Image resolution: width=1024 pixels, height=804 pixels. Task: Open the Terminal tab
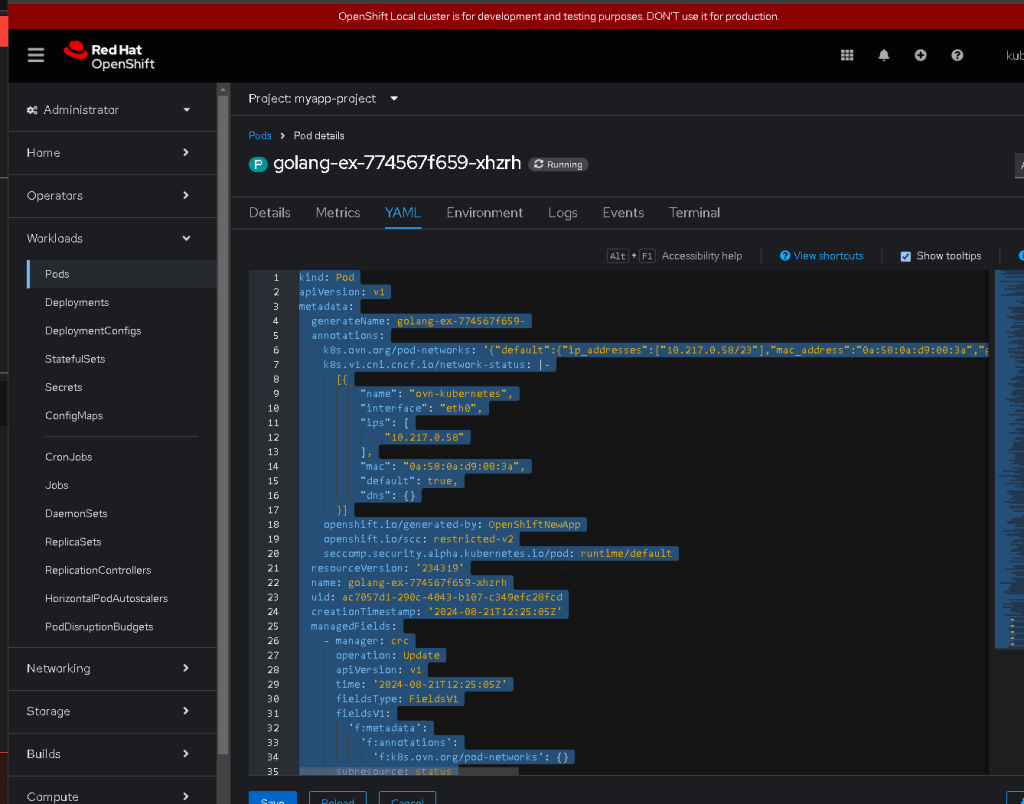pyautogui.click(x=694, y=213)
